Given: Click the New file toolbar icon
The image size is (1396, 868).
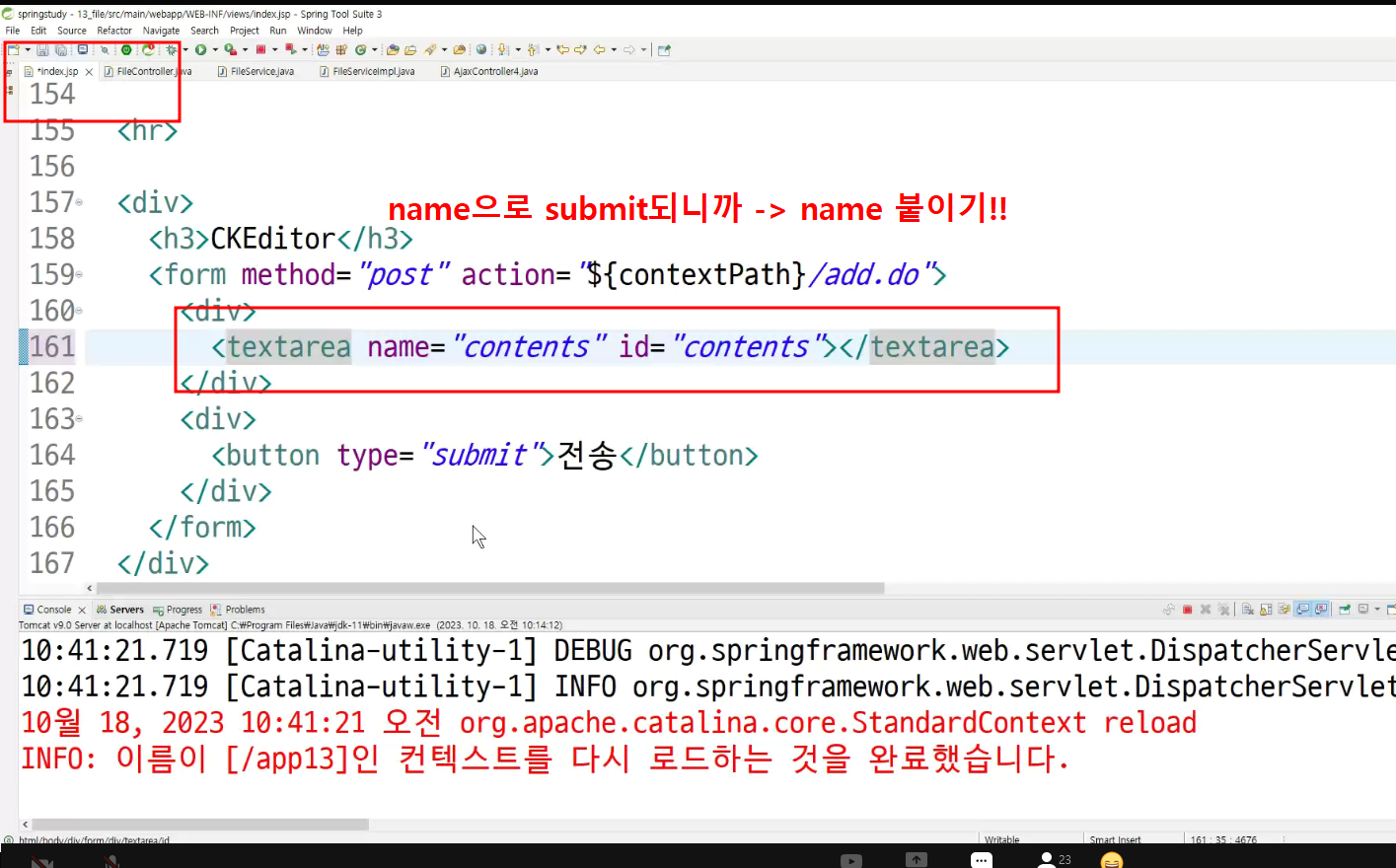Looking at the screenshot, I should click(12, 49).
